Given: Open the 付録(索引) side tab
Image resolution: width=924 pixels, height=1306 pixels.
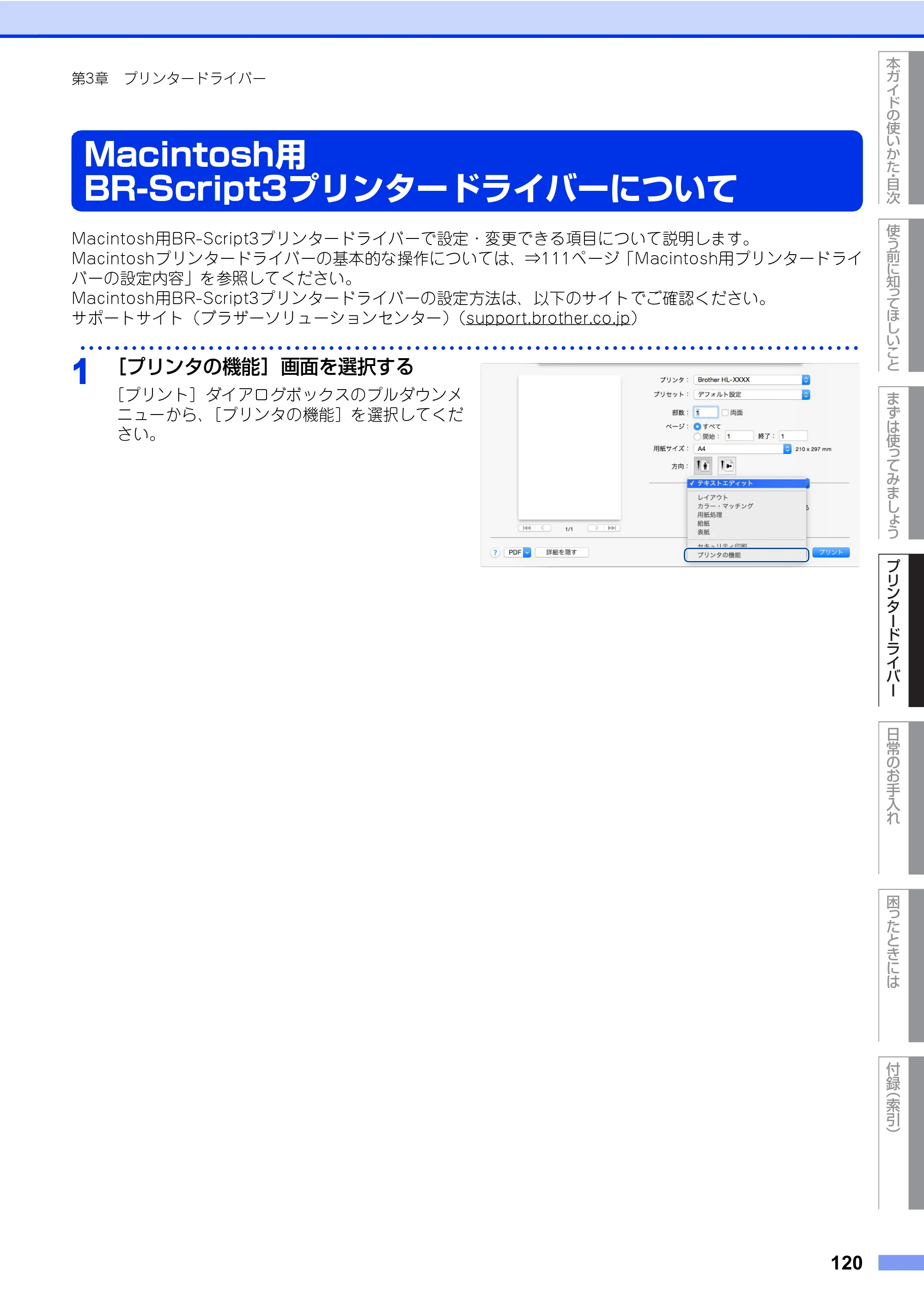Looking at the screenshot, I should (901, 1133).
